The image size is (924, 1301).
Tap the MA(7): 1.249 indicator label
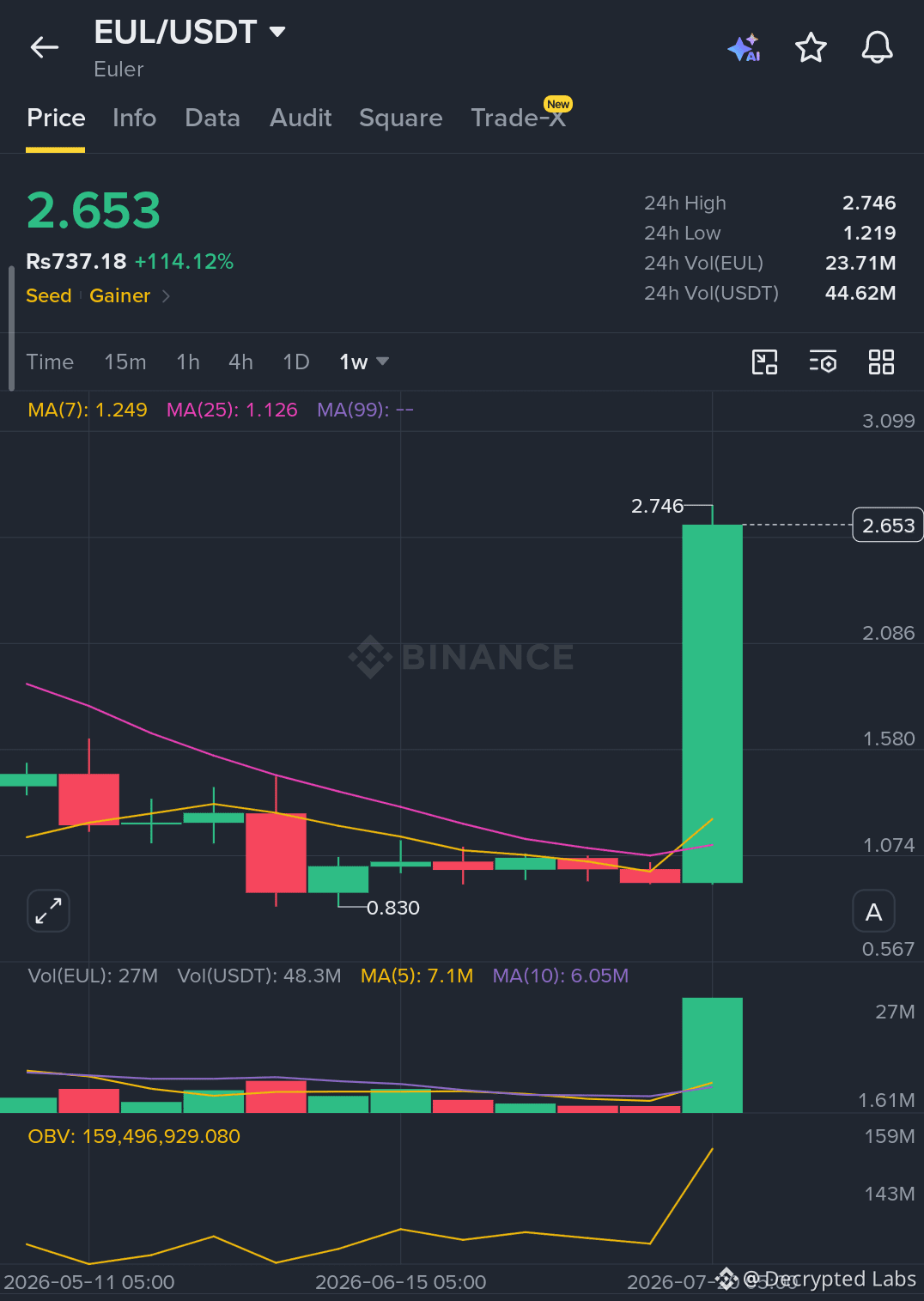88,410
